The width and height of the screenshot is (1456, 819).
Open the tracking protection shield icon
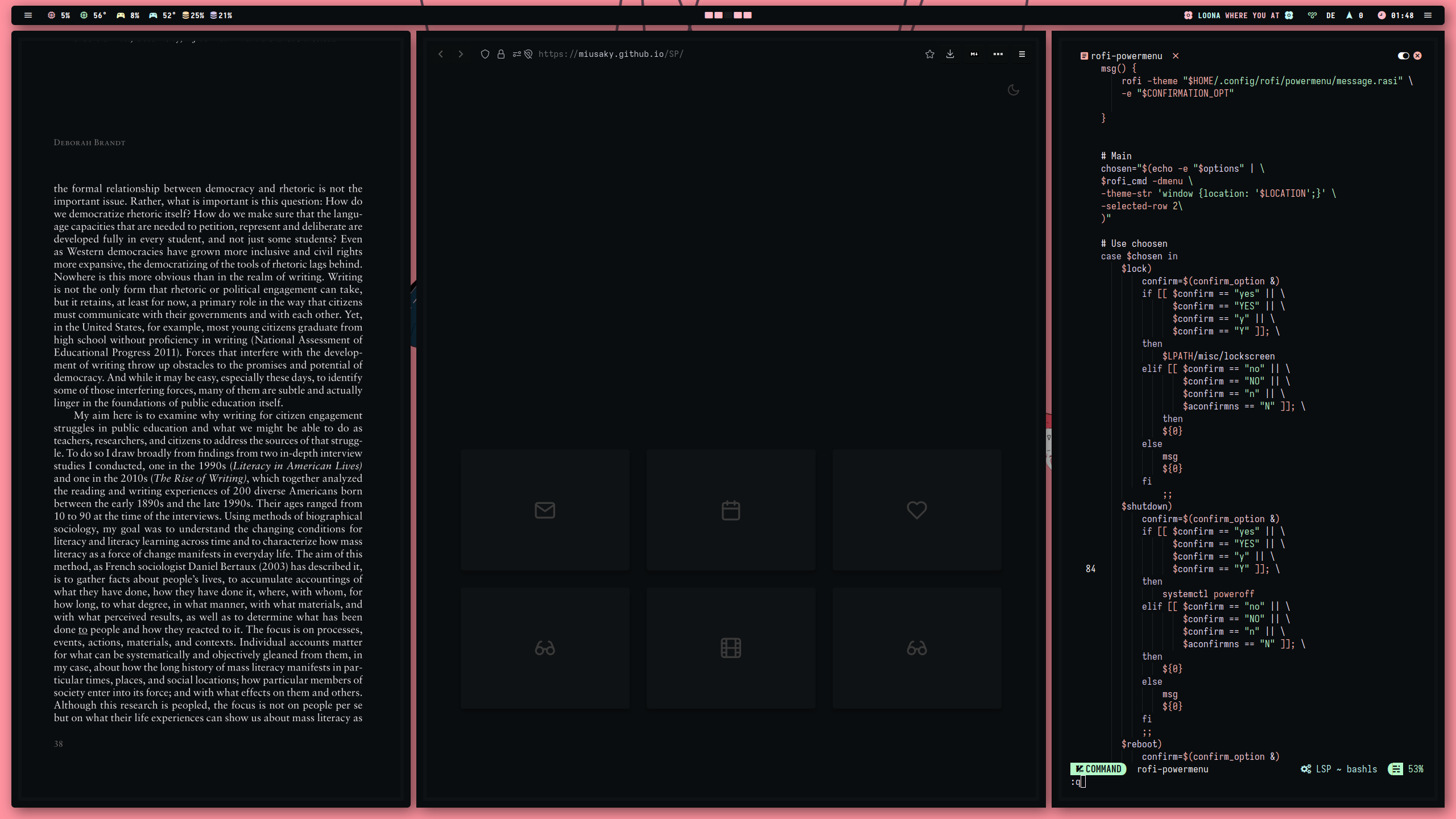[x=485, y=54]
